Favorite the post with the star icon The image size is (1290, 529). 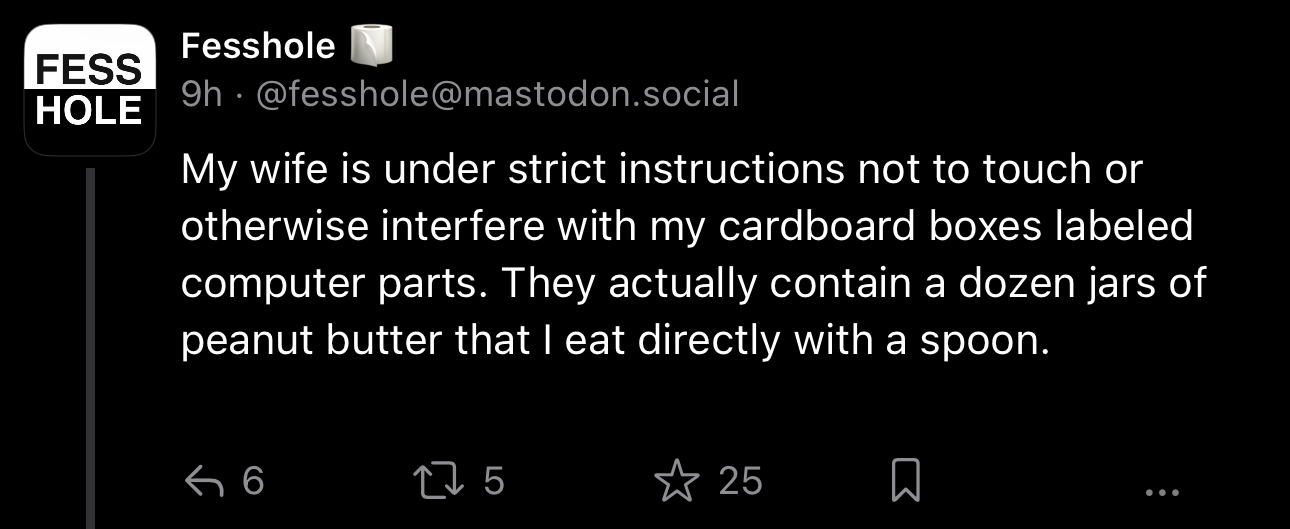click(677, 482)
